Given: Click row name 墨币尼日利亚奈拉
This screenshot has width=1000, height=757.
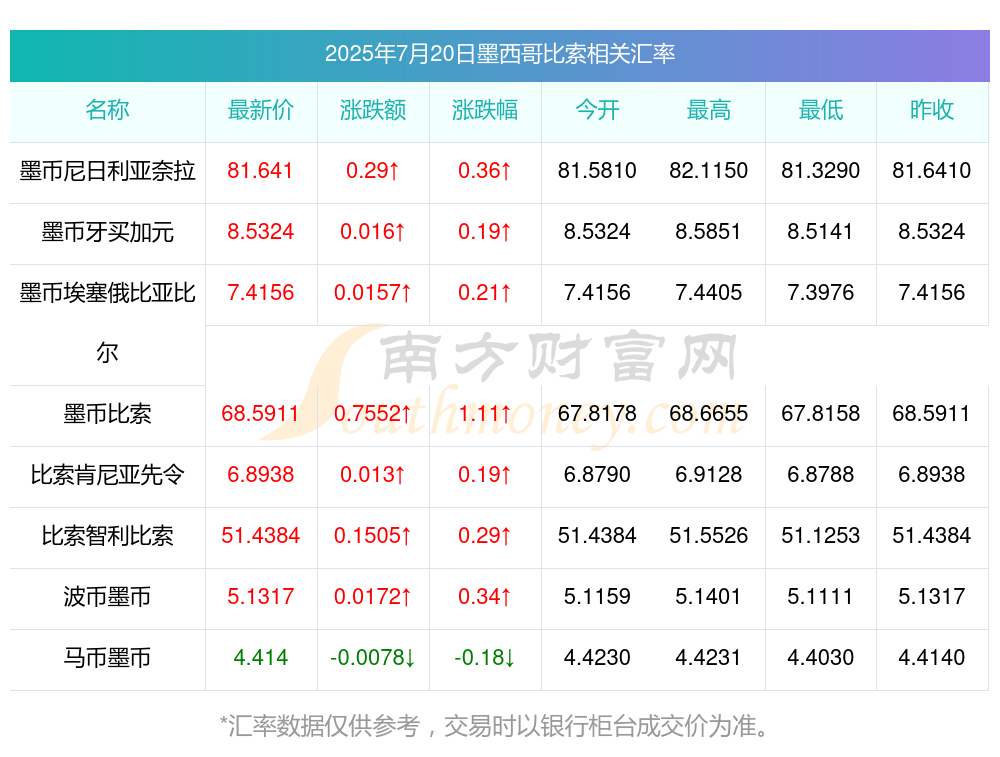Looking at the screenshot, I should 107,171.
